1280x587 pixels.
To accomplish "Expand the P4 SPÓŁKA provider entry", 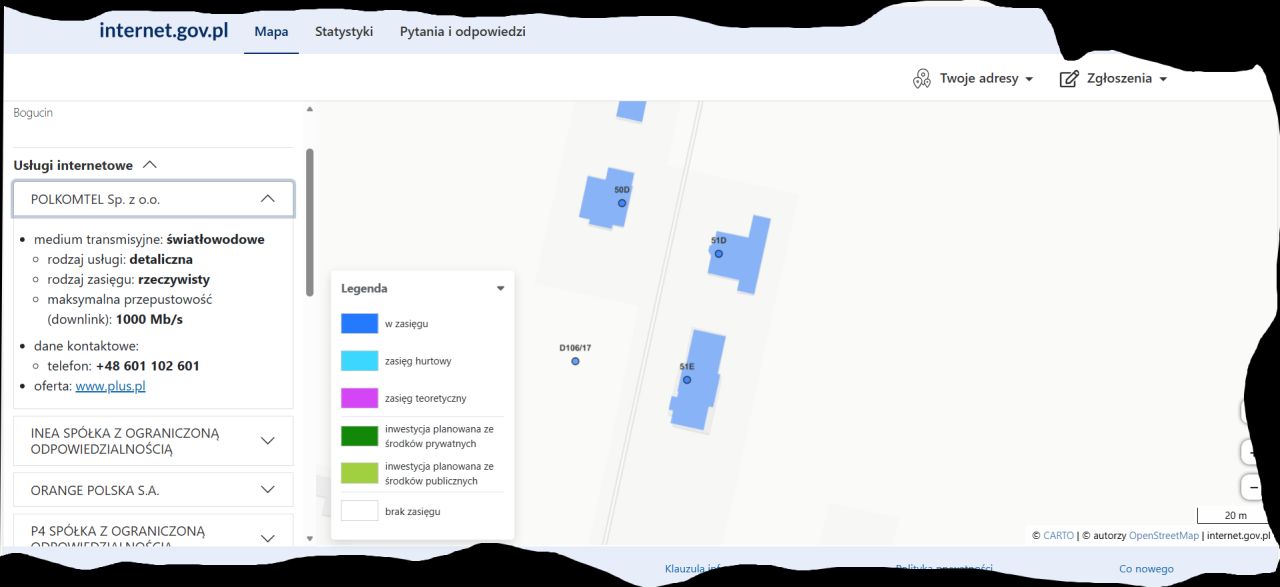I will pos(153,533).
